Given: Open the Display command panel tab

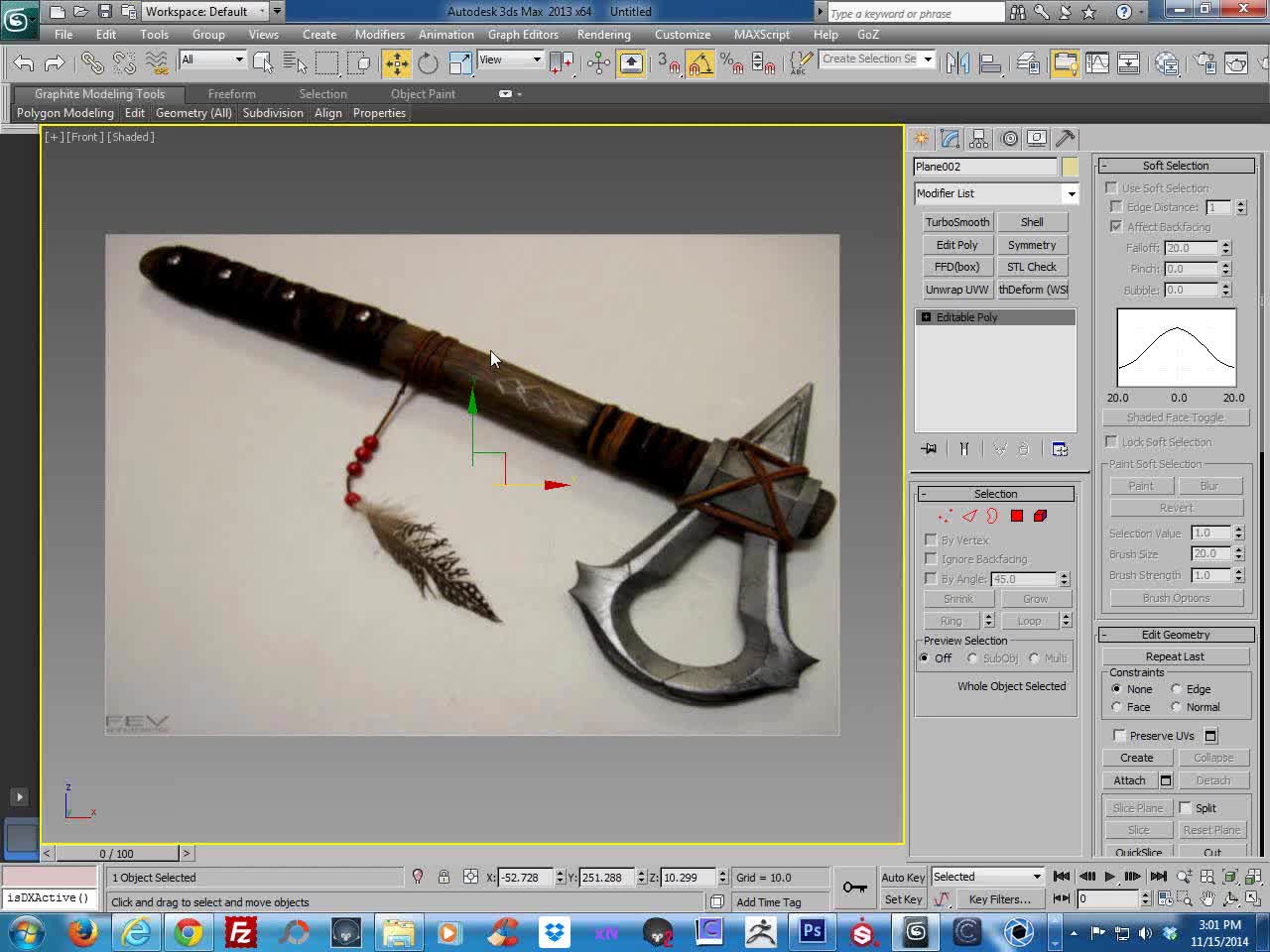Looking at the screenshot, I should pyautogui.click(x=1037, y=139).
